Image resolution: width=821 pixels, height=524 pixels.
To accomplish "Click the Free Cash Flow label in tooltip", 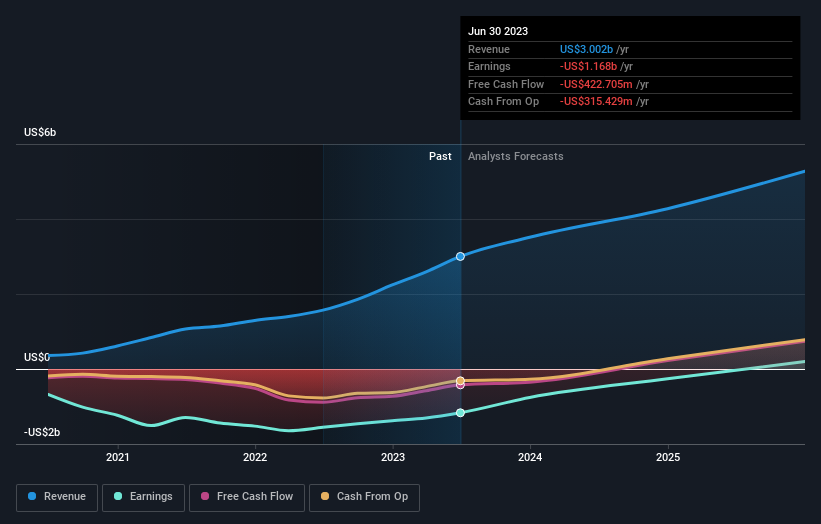I will pyautogui.click(x=506, y=84).
